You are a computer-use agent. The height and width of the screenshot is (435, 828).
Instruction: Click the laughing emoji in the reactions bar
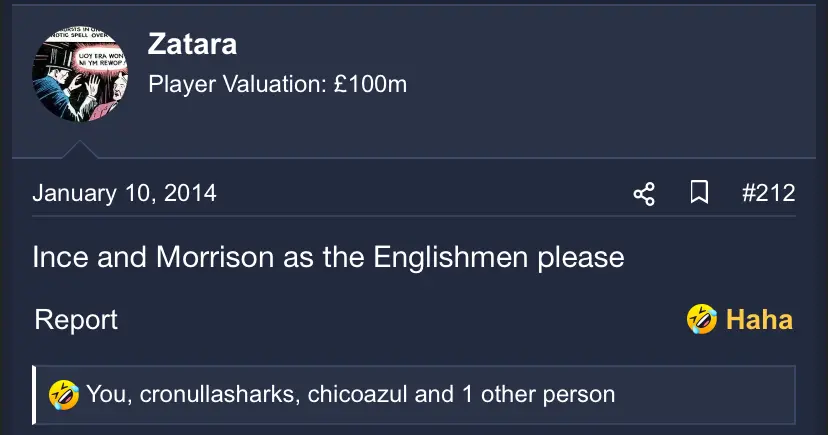(x=65, y=394)
